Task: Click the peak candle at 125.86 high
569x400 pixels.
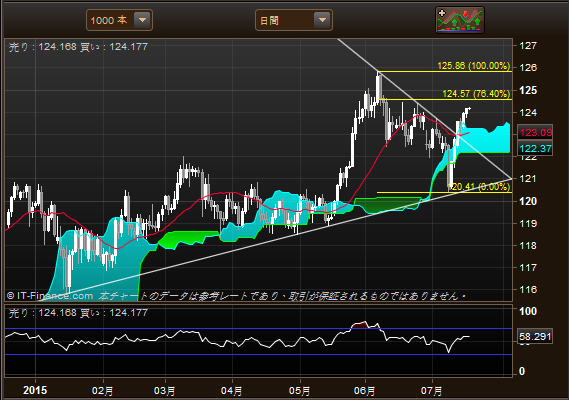Action: coord(379,87)
